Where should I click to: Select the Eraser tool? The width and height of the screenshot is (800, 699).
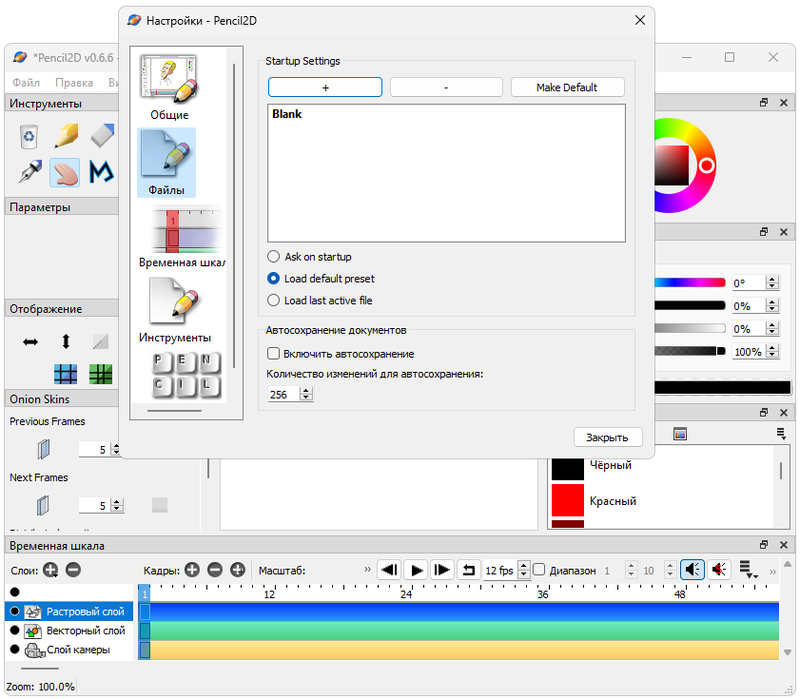pyautogui.click(x=101, y=135)
